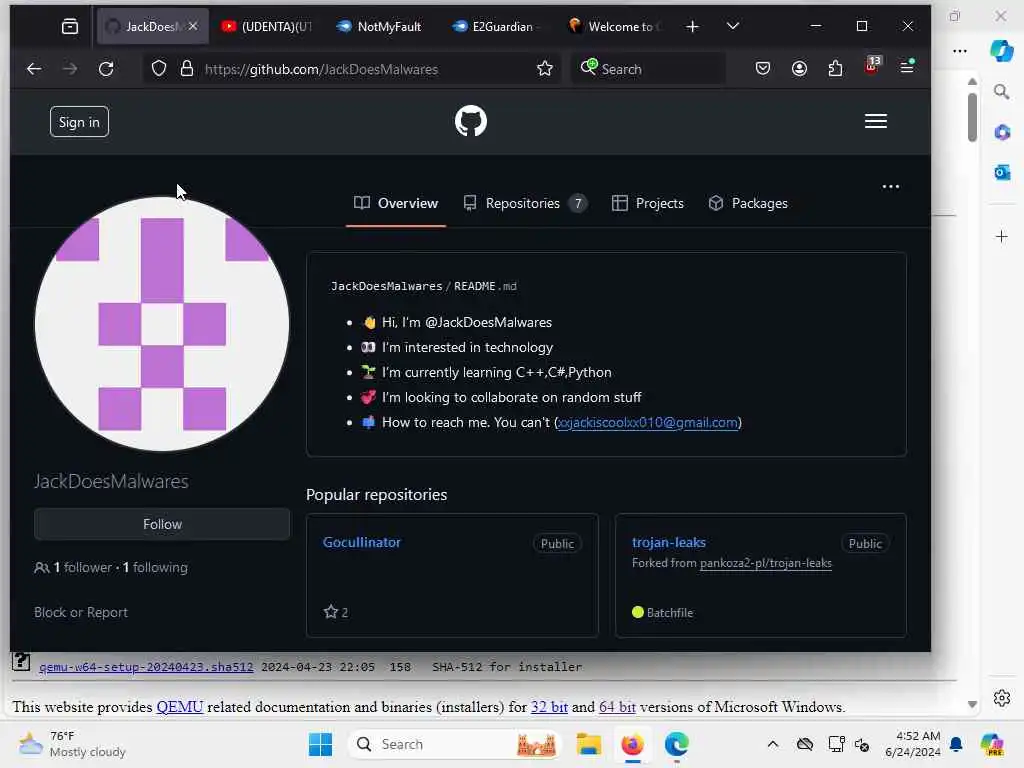Viewport: 1024px width, 768px height.
Task: Open the Extensions puzzle icon
Action: tap(835, 68)
